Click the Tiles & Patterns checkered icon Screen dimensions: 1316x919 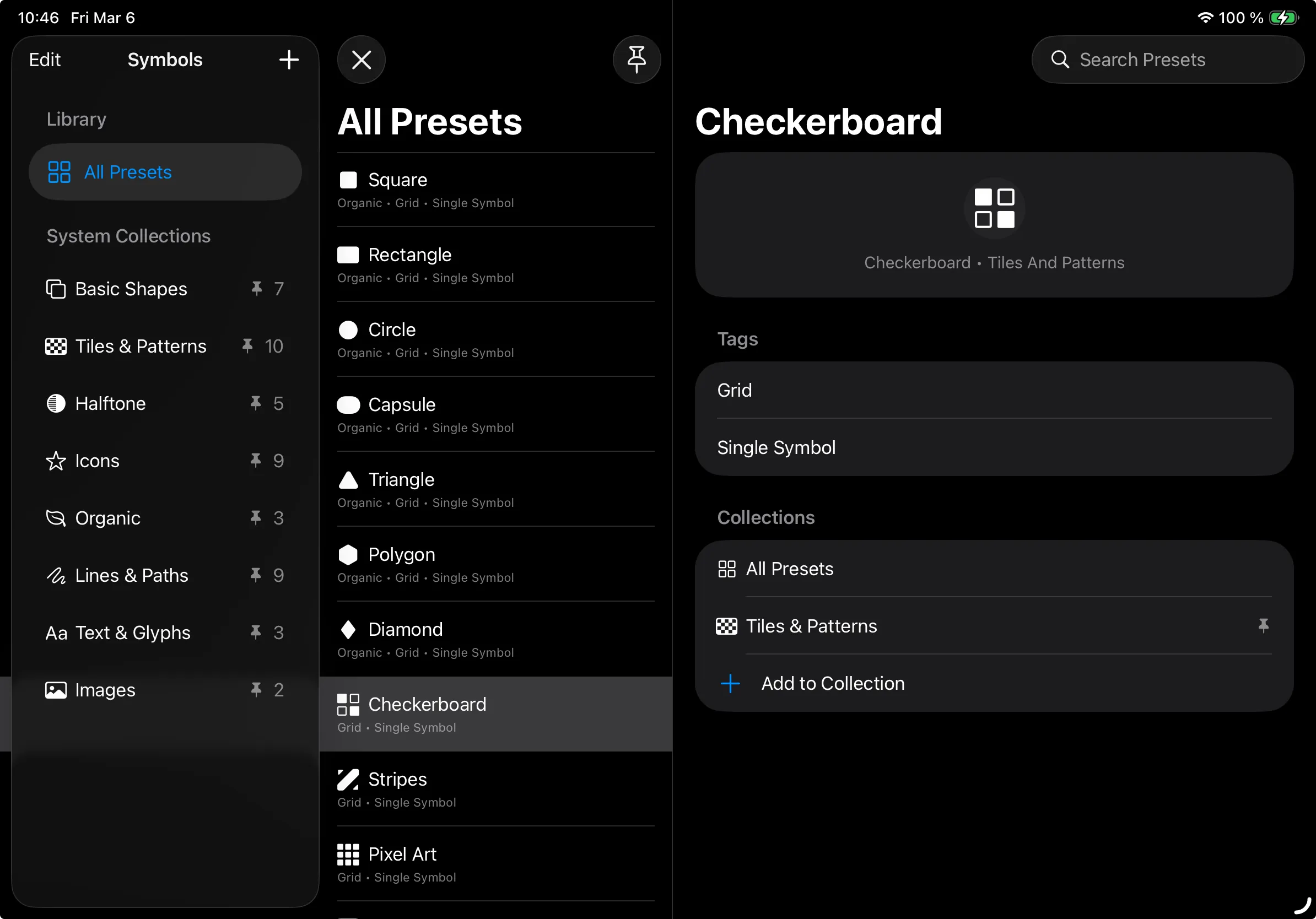click(x=55, y=346)
